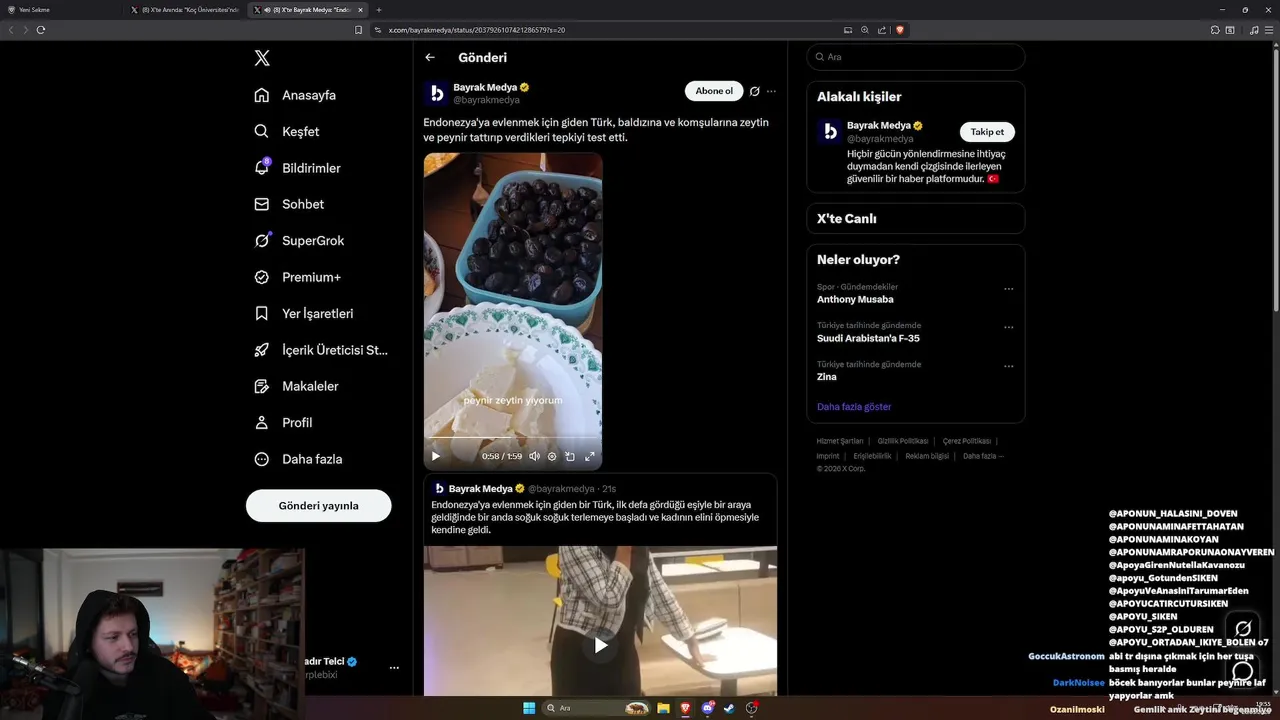Open Bildirimler notifications
Image resolution: width=1280 pixels, height=720 pixels.
click(x=297, y=168)
